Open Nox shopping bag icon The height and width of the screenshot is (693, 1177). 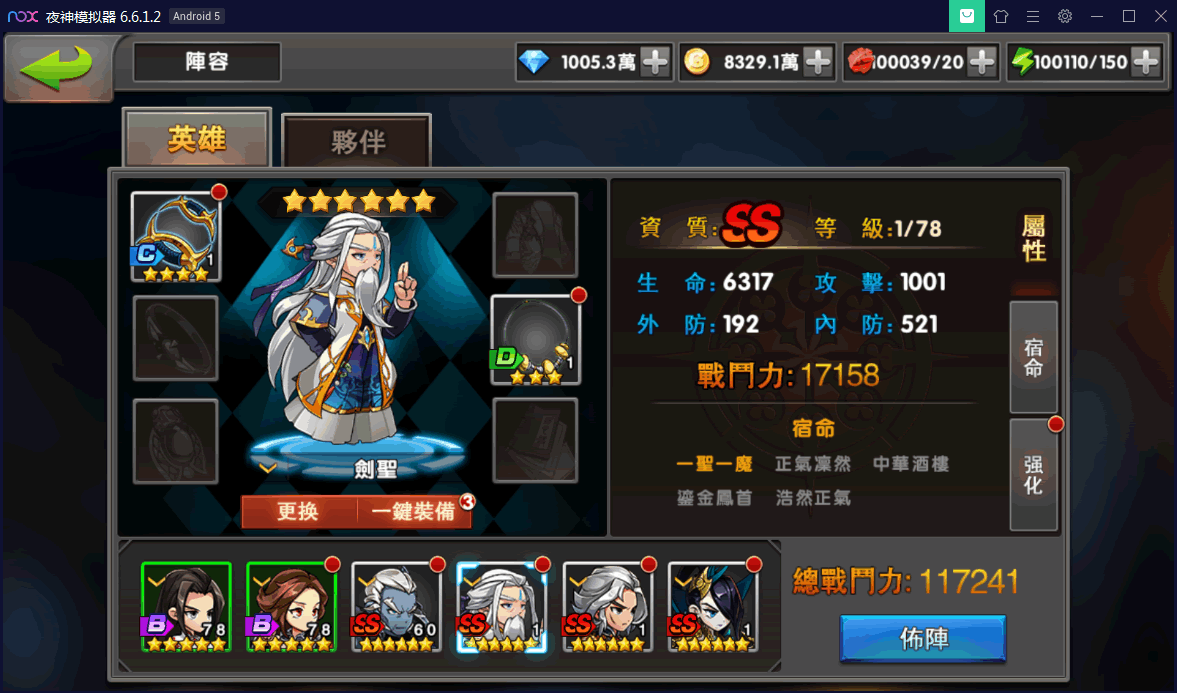coord(967,16)
